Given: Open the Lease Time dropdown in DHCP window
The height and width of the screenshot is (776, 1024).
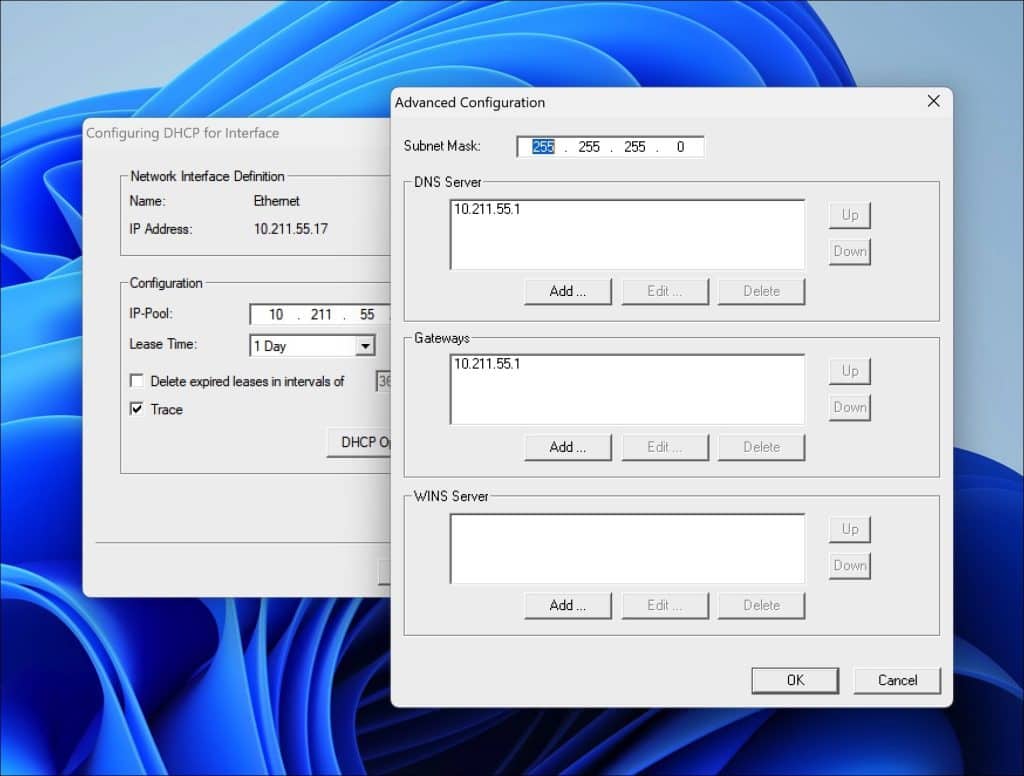Looking at the screenshot, I should click(x=312, y=346).
